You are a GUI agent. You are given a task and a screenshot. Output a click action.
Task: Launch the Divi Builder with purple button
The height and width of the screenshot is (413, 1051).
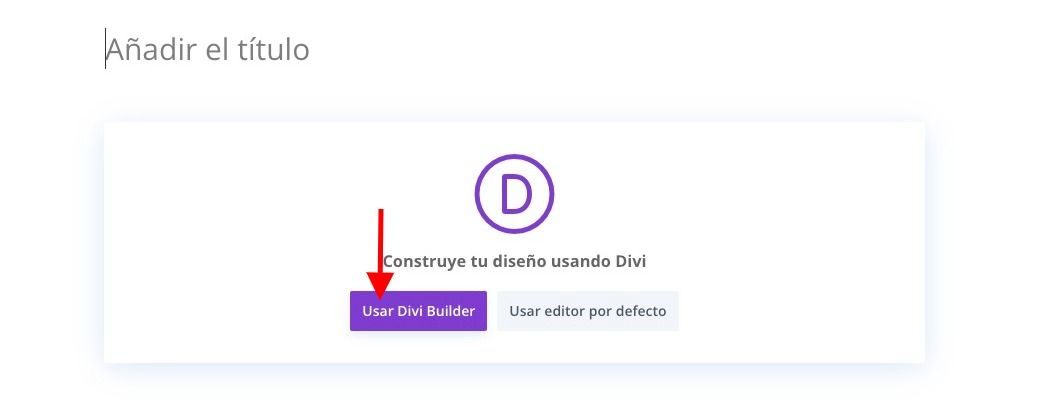418,311
